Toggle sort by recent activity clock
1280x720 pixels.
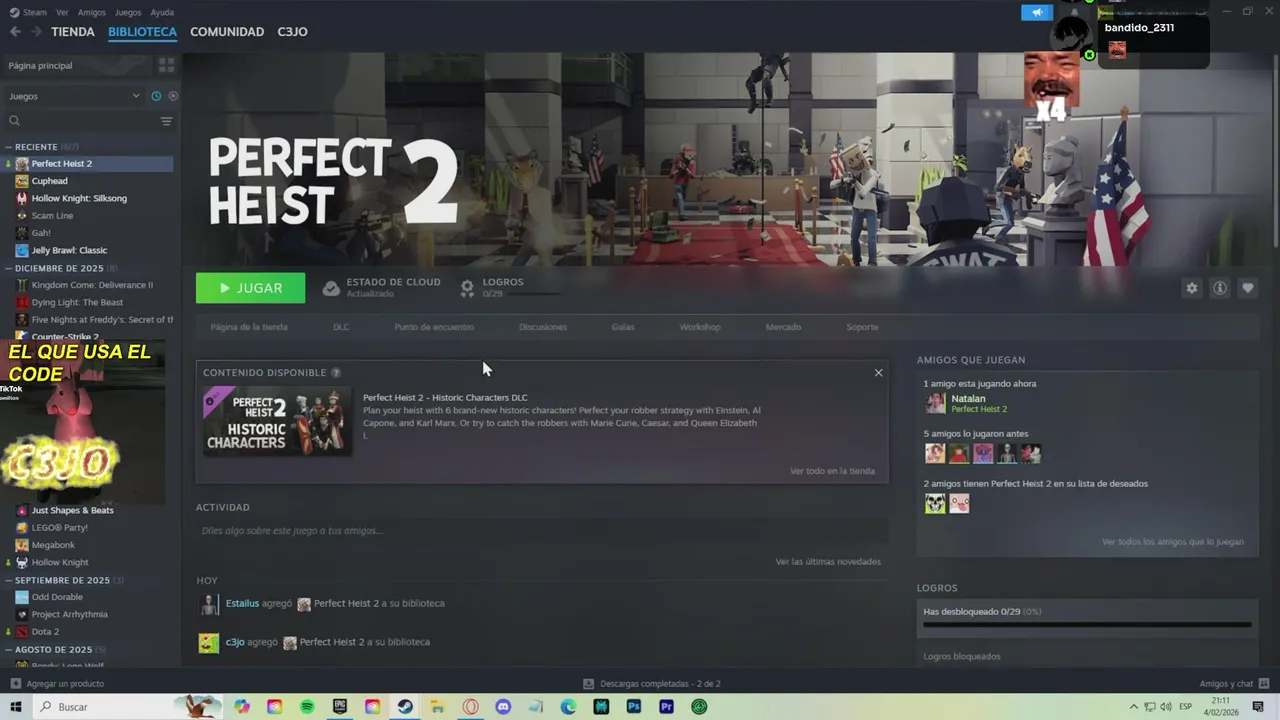click(156, 96)
